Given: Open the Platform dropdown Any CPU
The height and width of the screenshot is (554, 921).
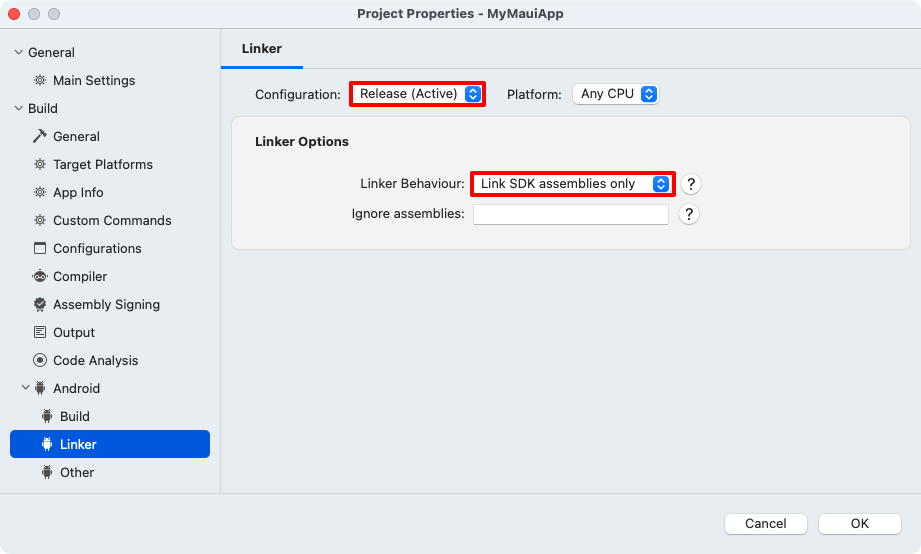Looking at the screenshot, I should (x=616, y=94).
